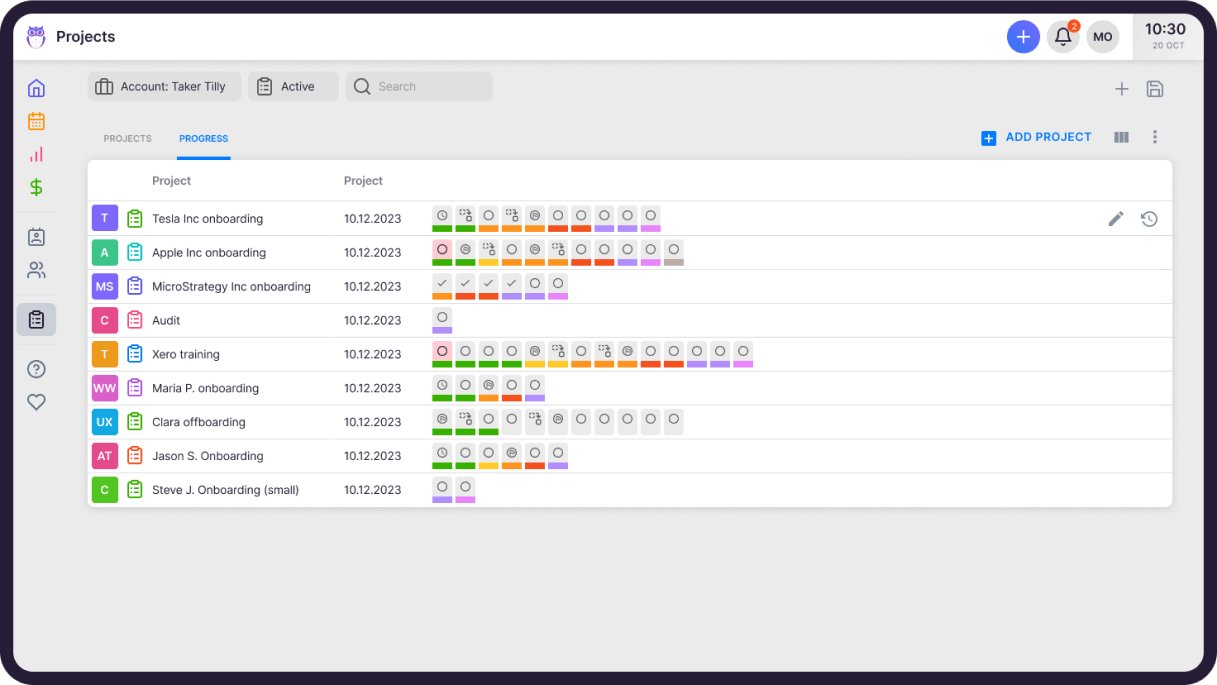The width and height of the screenshot is (1217, 685).
Task: Open the Home icon in the sidebar
Action: pos(36,88)
